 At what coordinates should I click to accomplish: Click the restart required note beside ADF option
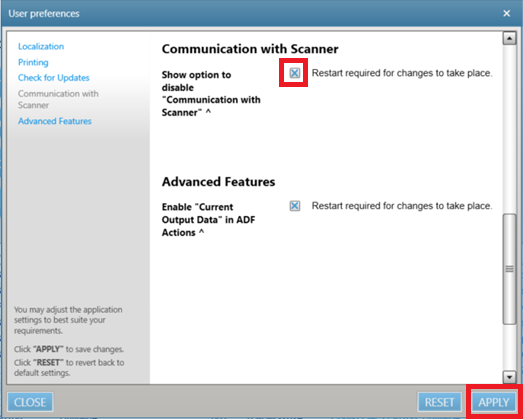pos(402,206)
